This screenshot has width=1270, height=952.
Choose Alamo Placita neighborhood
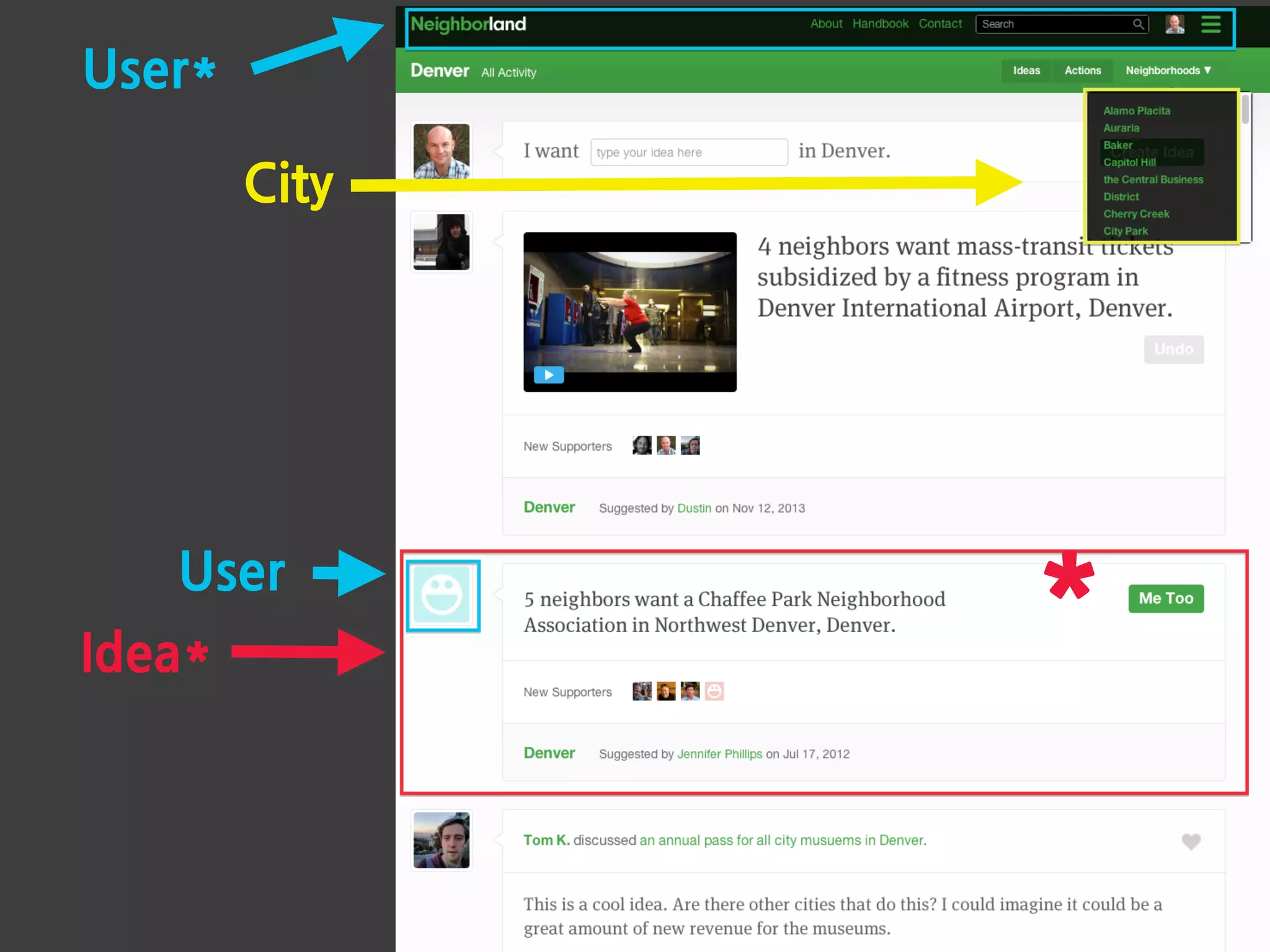point(1137,111)
